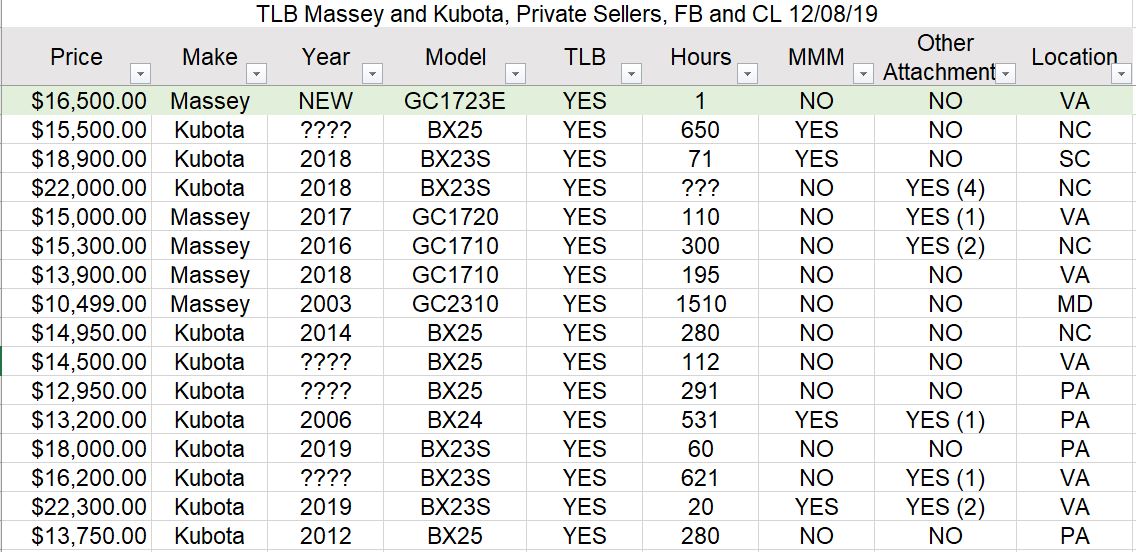Select the spreadsheet title cell

[567, 14]
